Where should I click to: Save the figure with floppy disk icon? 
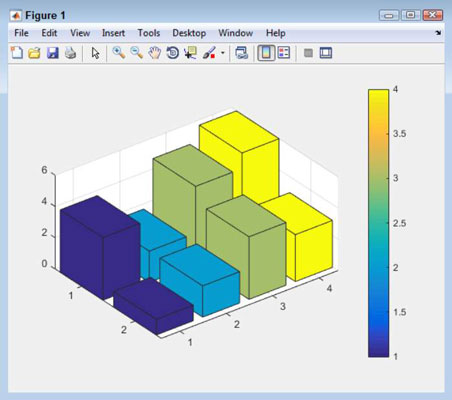click(52, 53)
